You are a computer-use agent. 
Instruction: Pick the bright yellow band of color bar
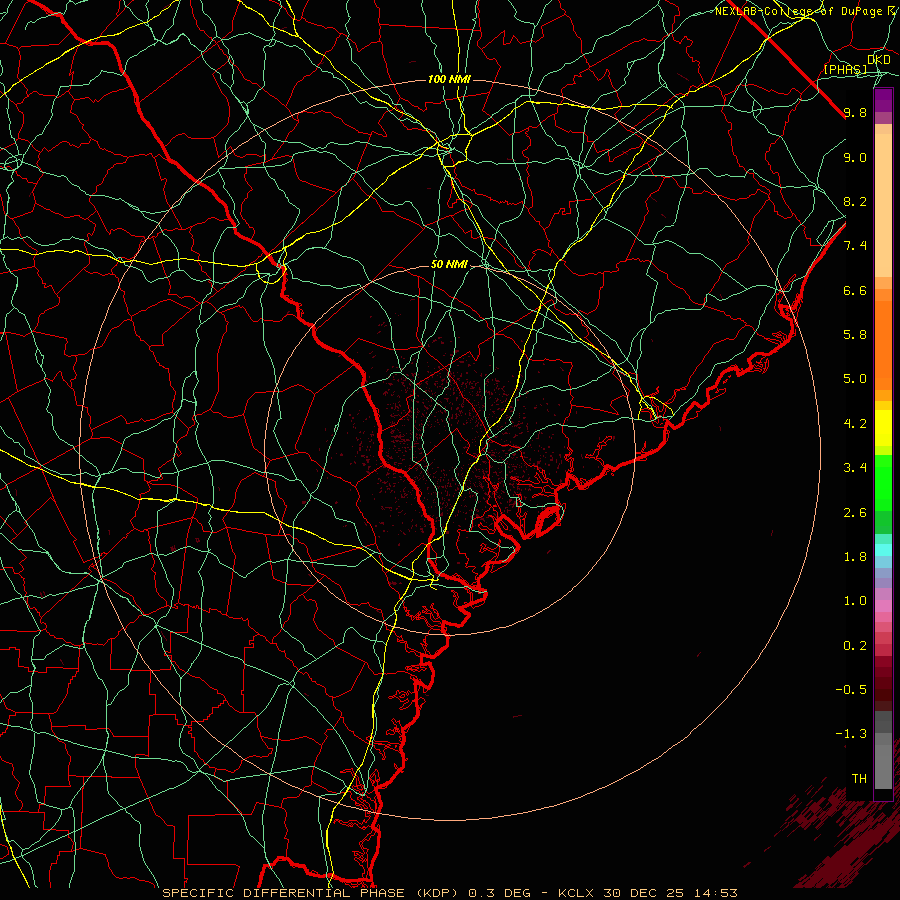[x=883, y=428]
